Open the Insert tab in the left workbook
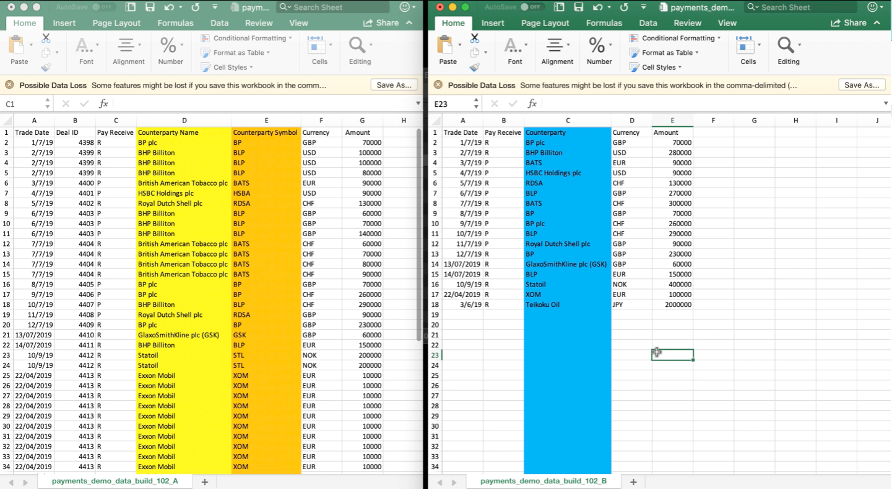The height and width of the screenshot is (489, 893). [64, 23]
